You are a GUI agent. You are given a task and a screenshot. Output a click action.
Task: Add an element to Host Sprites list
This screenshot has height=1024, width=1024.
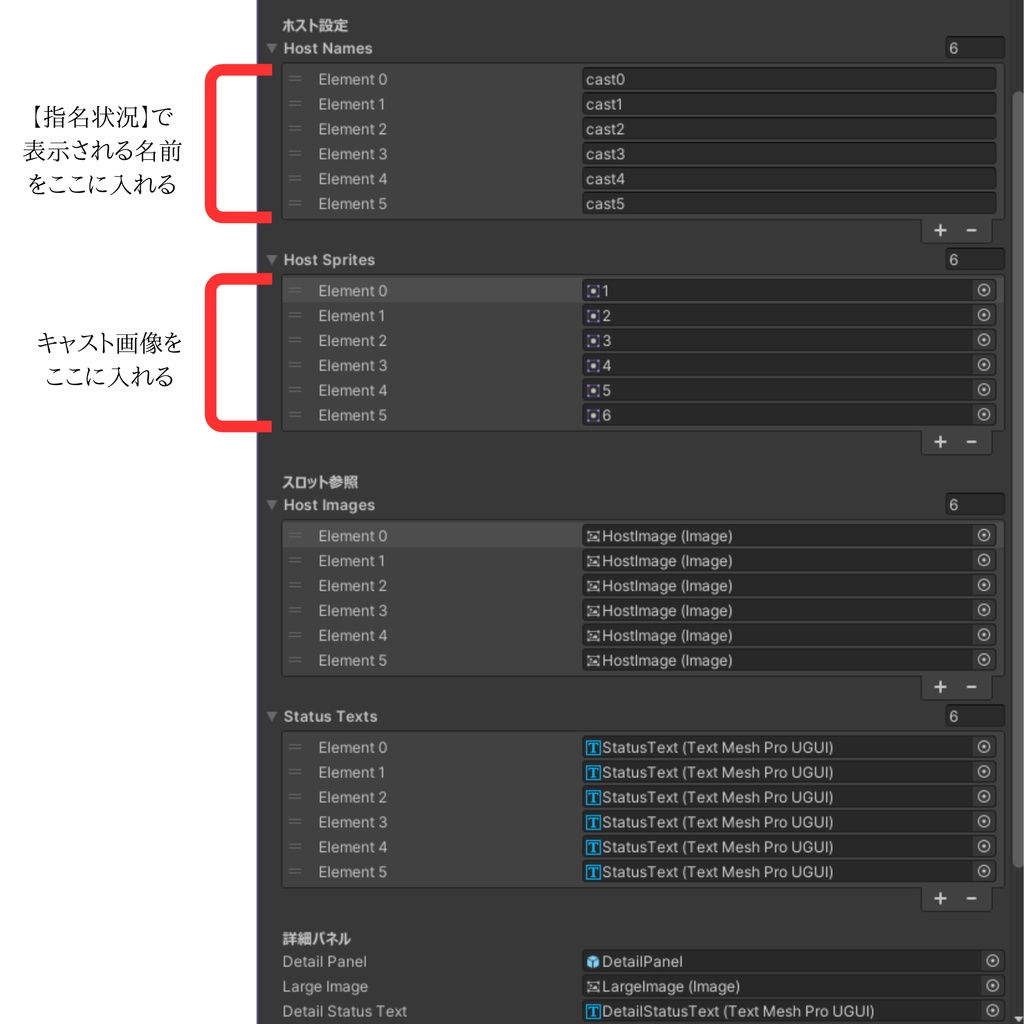click(940, 442)
